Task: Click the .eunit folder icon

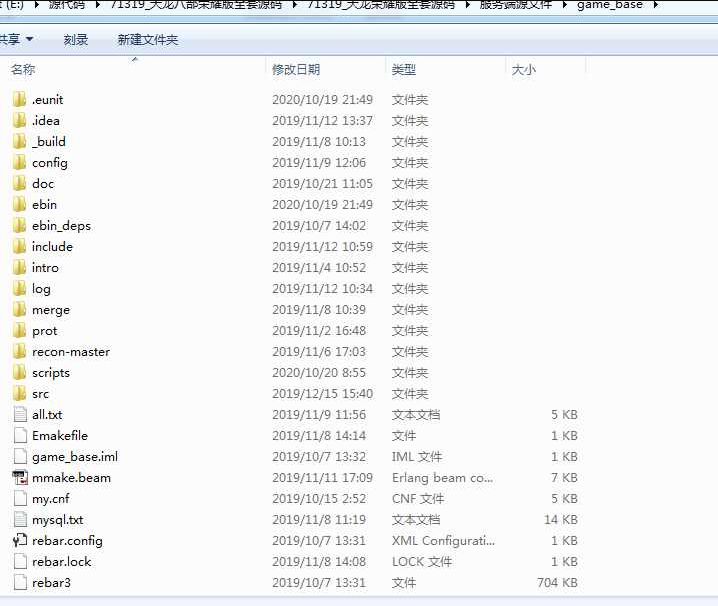Action: 20,100
